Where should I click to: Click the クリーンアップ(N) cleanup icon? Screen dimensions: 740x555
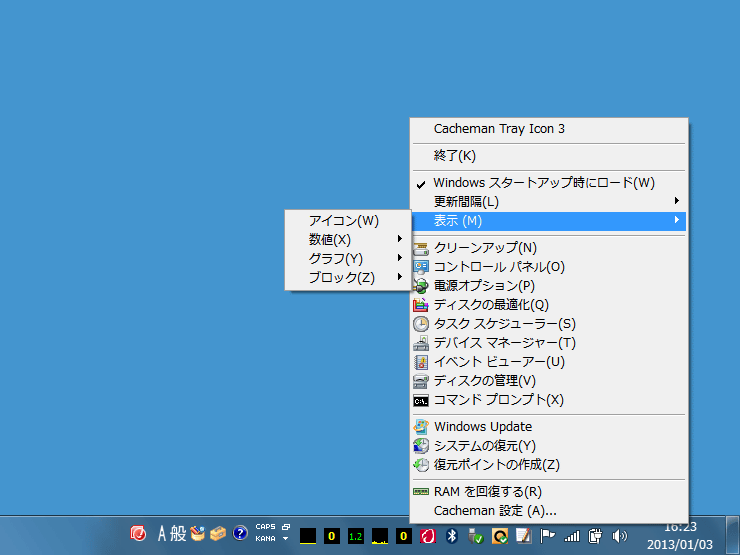click(x=420, y=248)
